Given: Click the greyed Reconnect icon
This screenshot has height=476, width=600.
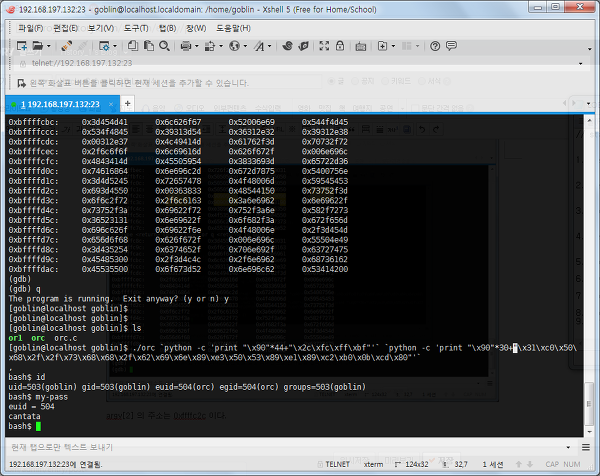Looking at the screenshot, I should pos(83,46).
